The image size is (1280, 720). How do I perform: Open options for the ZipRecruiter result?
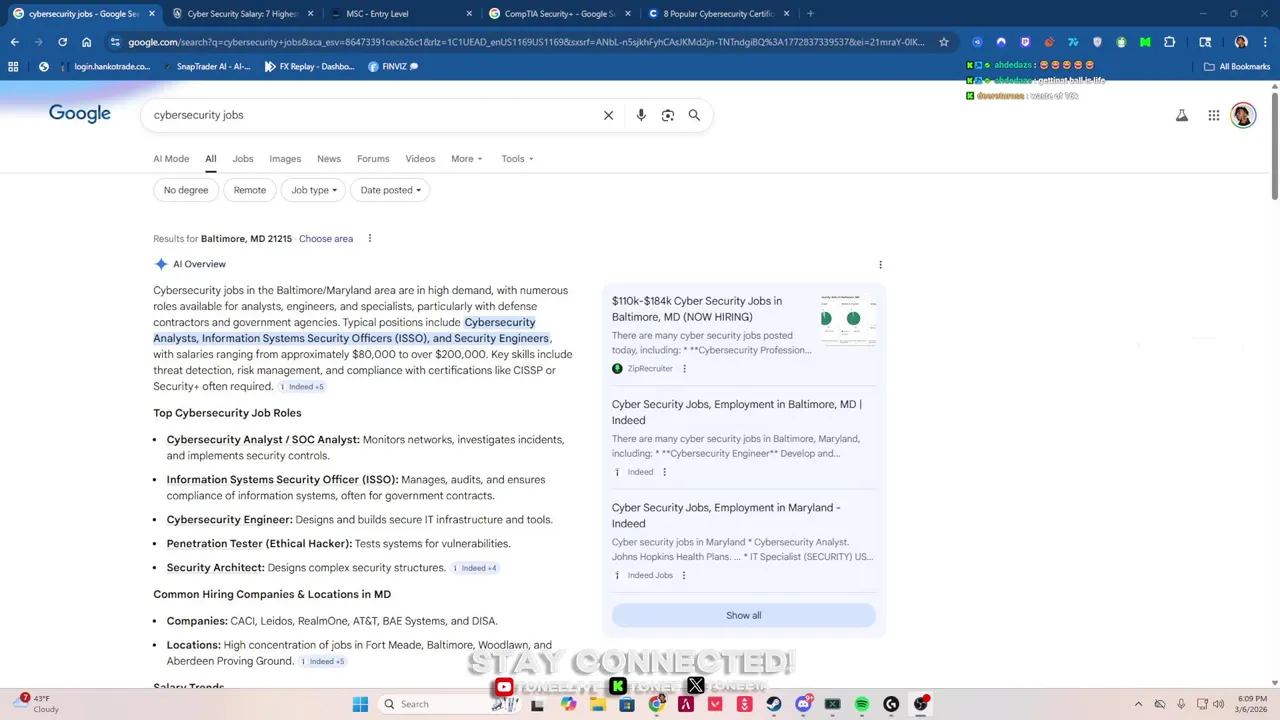click(x=684, y=369)
